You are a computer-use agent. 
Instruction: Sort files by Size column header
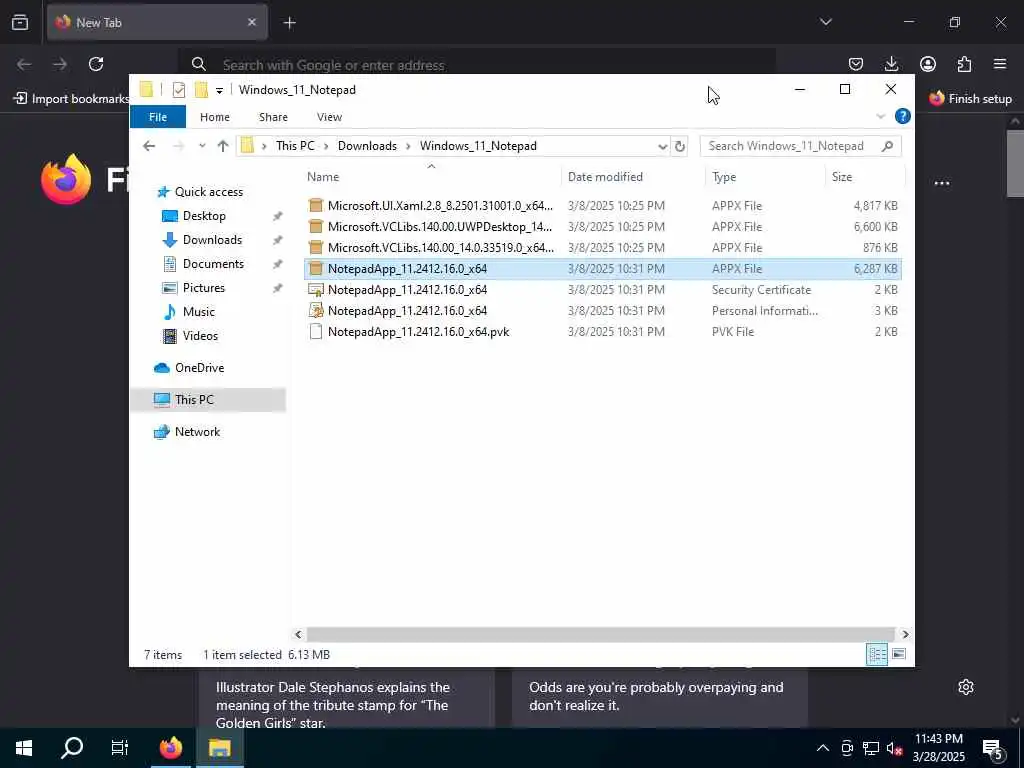[x=865, y=177]
